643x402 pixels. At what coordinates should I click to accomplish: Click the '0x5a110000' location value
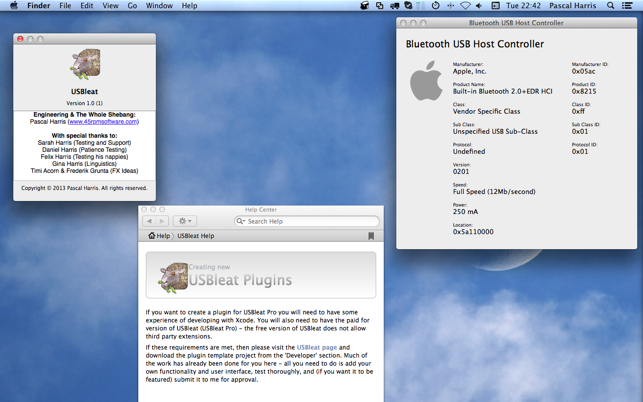tap(473, 232)
